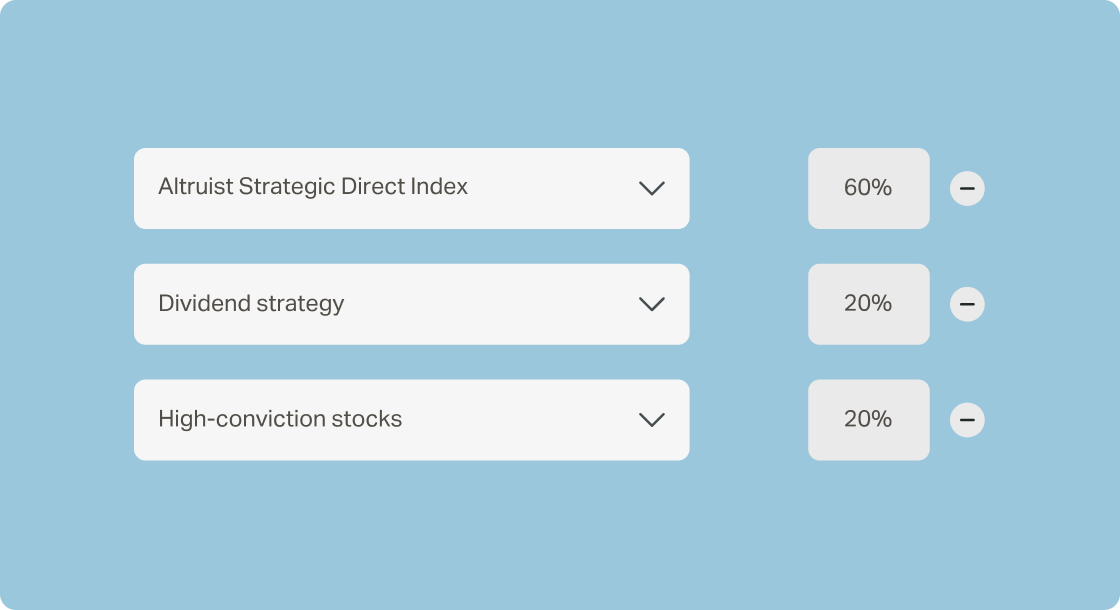Open the Dividend strategy dropdown
Screen dimensions: 1120x610
pyautogui.click(x=411, y=304)
